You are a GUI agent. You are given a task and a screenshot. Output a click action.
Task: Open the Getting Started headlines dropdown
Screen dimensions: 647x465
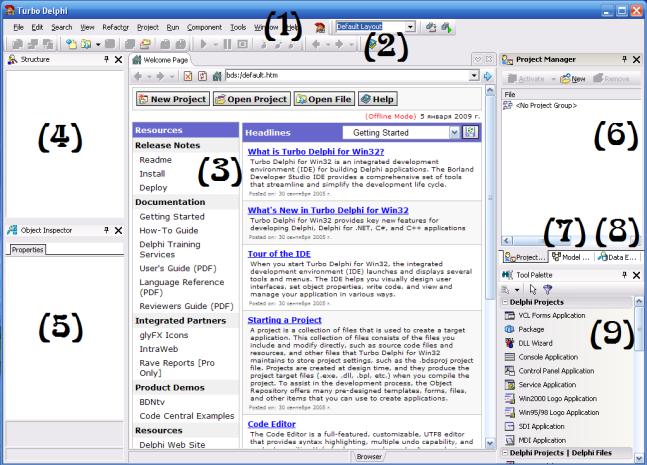click(x=454, y=132)
